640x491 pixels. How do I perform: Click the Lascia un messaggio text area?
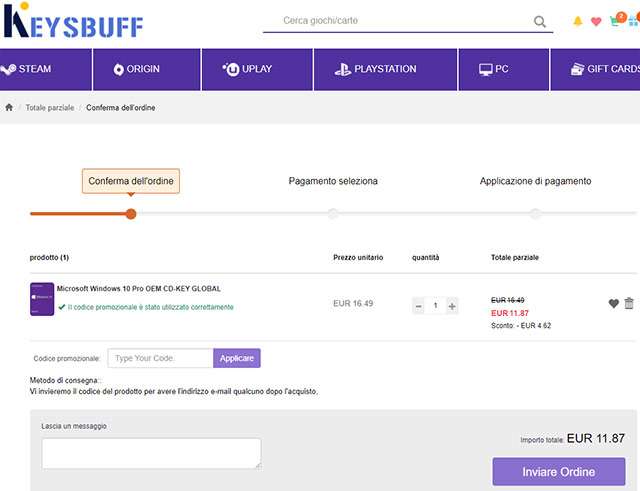point(151,453)
